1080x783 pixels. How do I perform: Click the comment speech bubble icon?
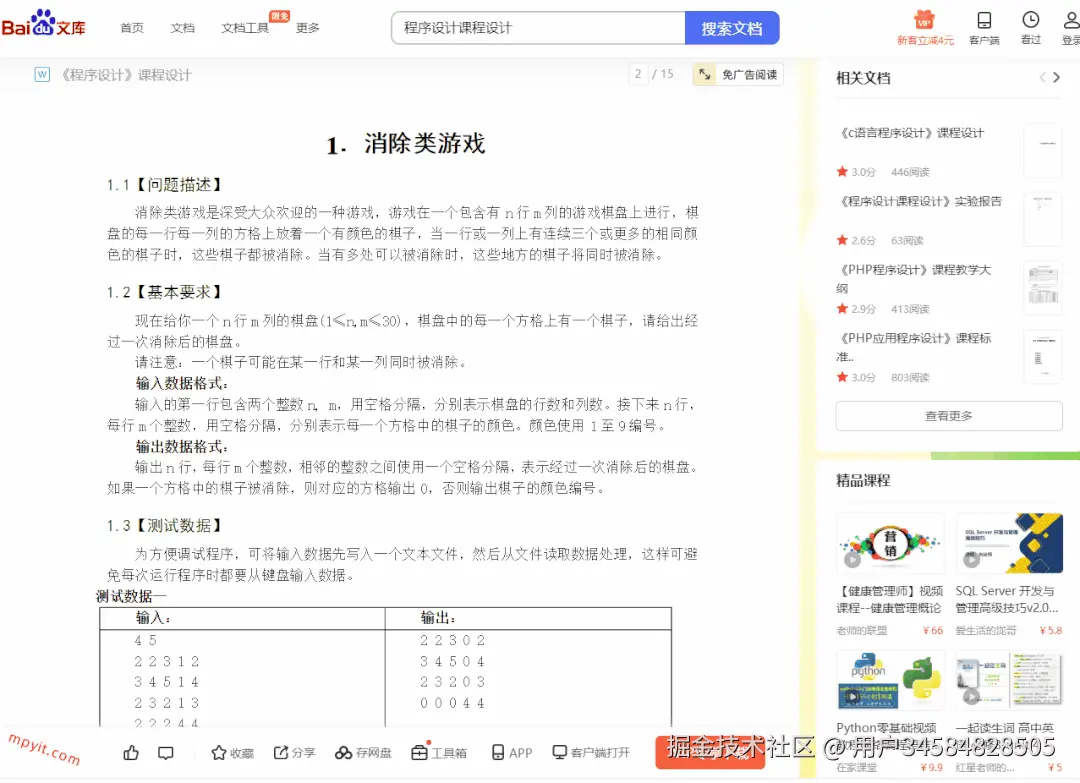(166, 753)
